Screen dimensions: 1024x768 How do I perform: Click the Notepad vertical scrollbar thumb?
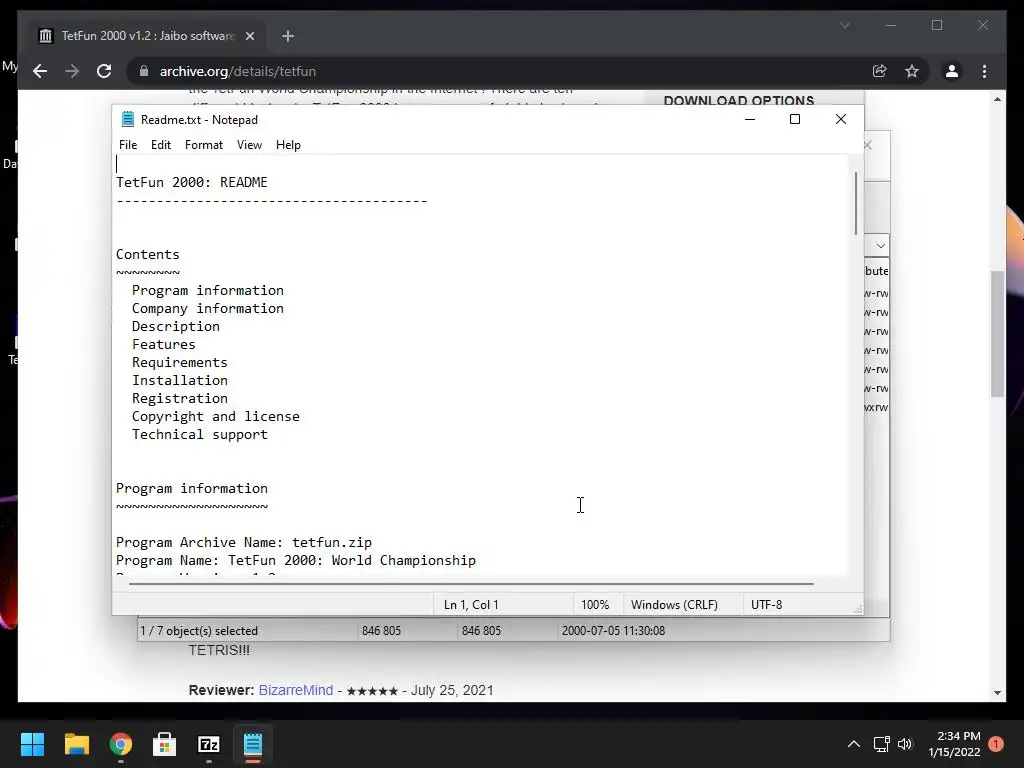856,203
